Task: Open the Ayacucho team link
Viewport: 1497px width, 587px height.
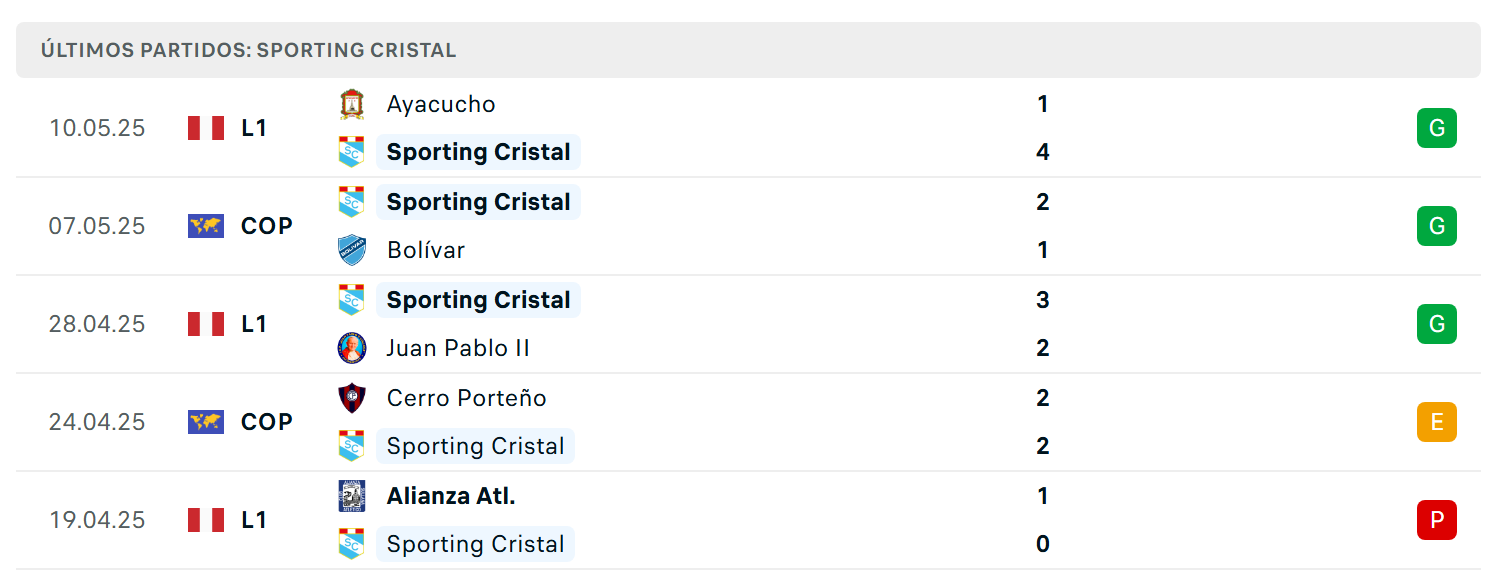Action: click(x=441, y=104)
